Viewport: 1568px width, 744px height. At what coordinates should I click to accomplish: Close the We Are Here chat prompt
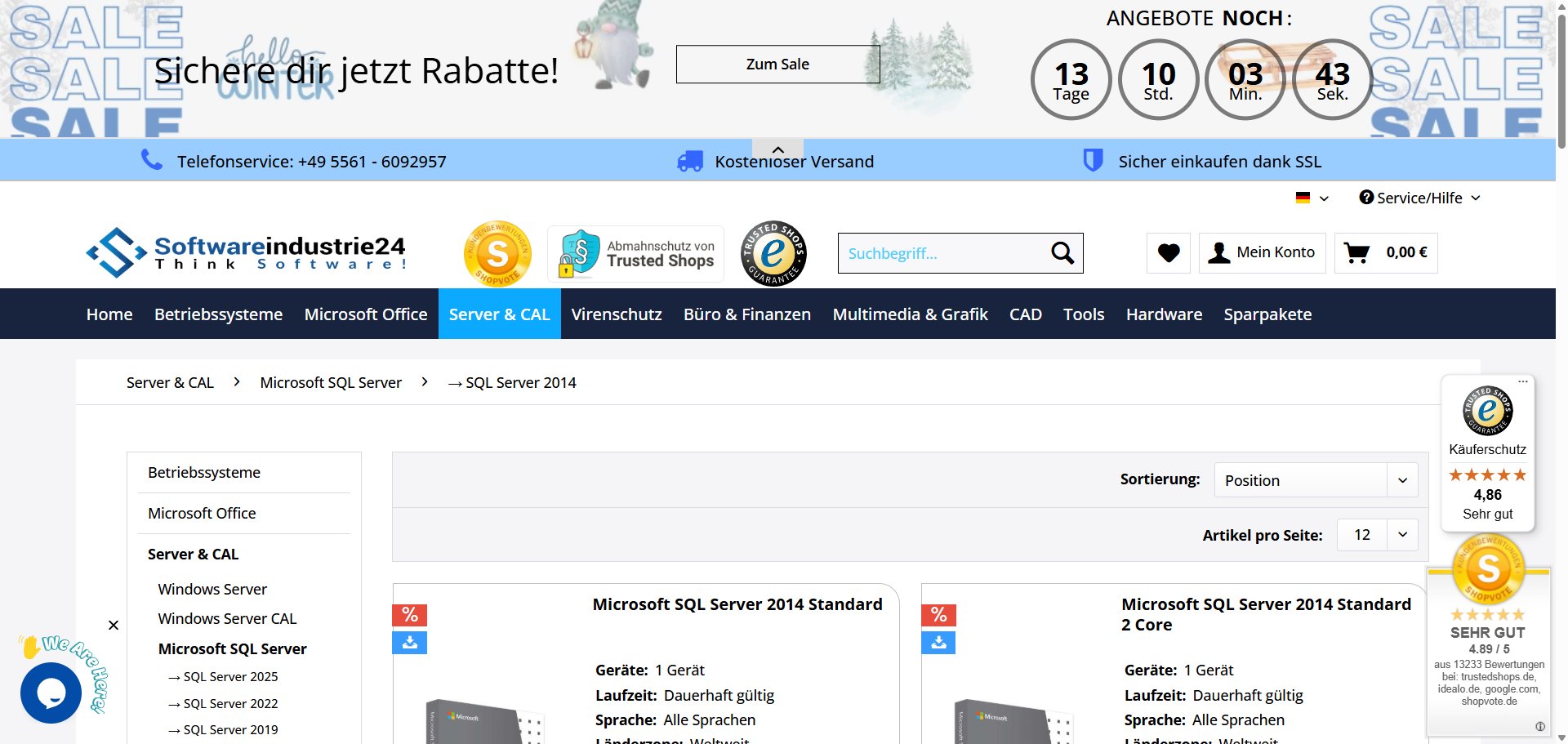[x=114, y=626]
